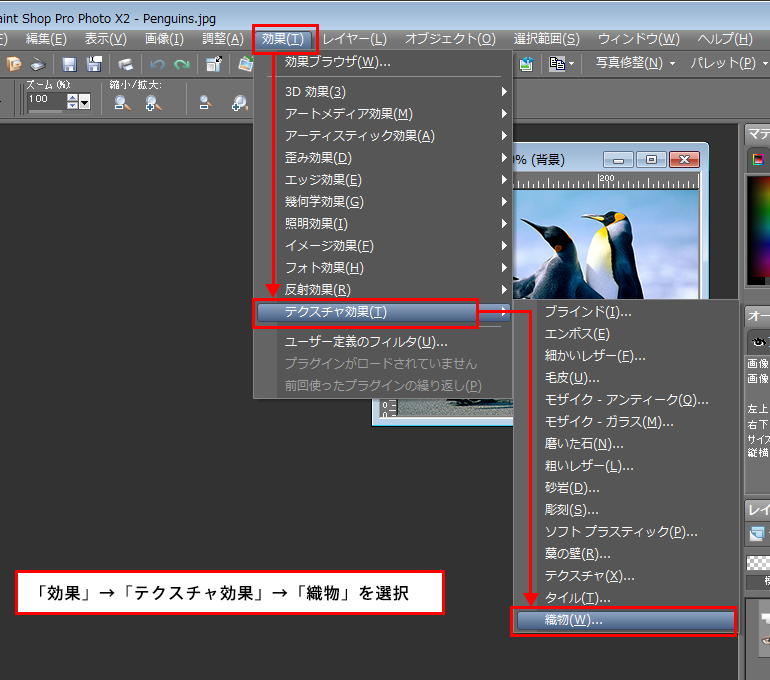The height and width of the screenshot is (680, 770).
Task: Open the ウィンドウ(W) menu
Action: pos(638,39)
